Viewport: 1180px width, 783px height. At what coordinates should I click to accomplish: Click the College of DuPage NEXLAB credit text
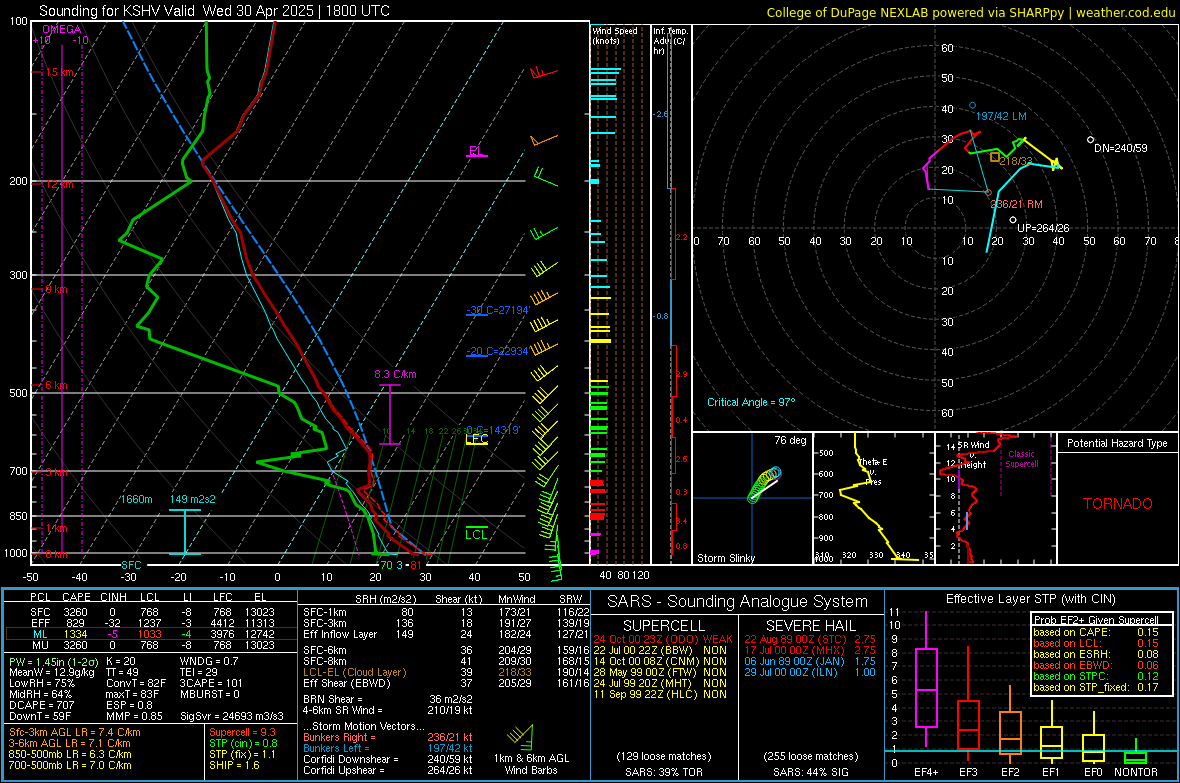point(971,12)
